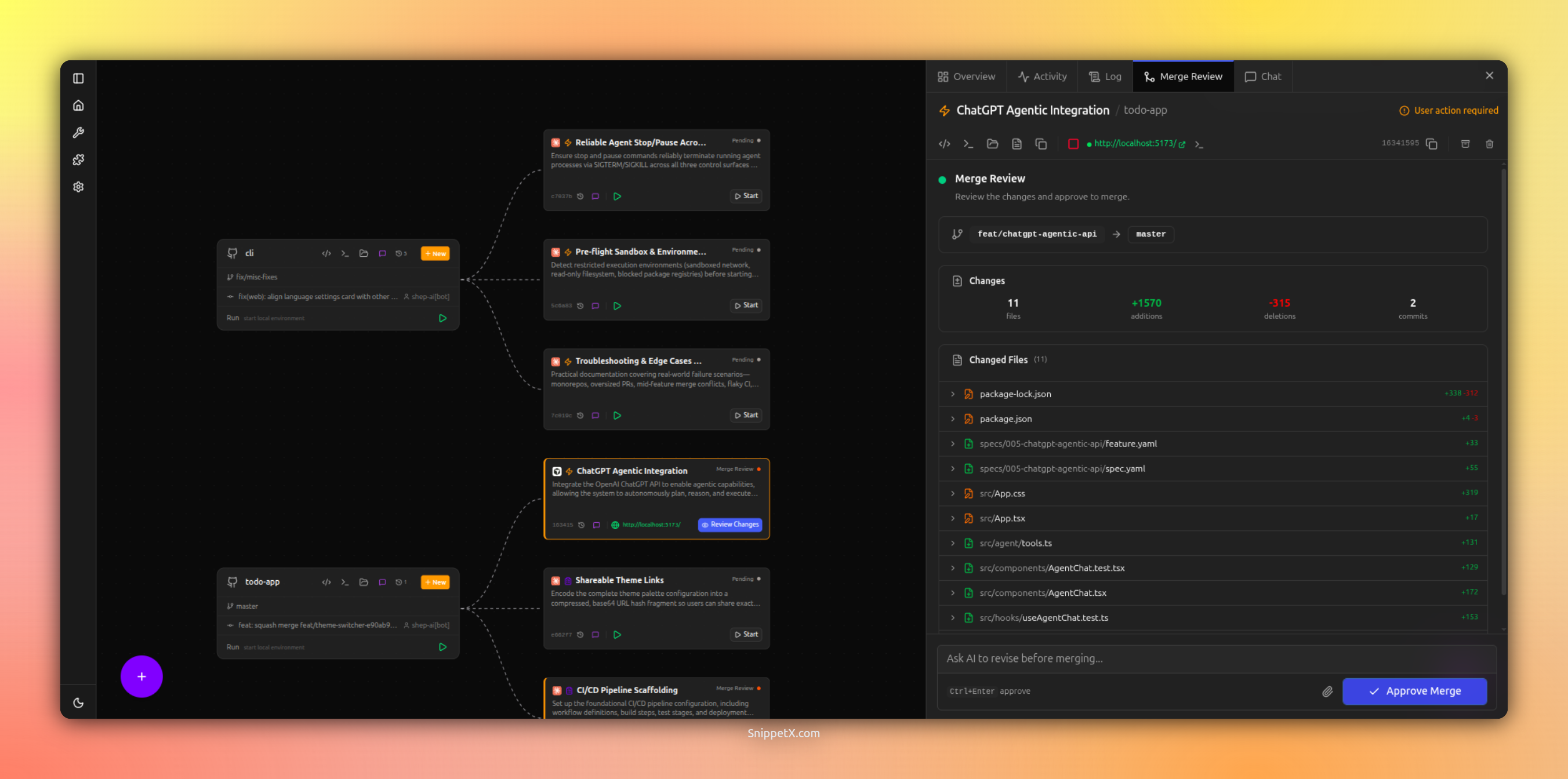Open code editor icon in detail toolbar
1568x779 pixels.
tap(944, 144)
